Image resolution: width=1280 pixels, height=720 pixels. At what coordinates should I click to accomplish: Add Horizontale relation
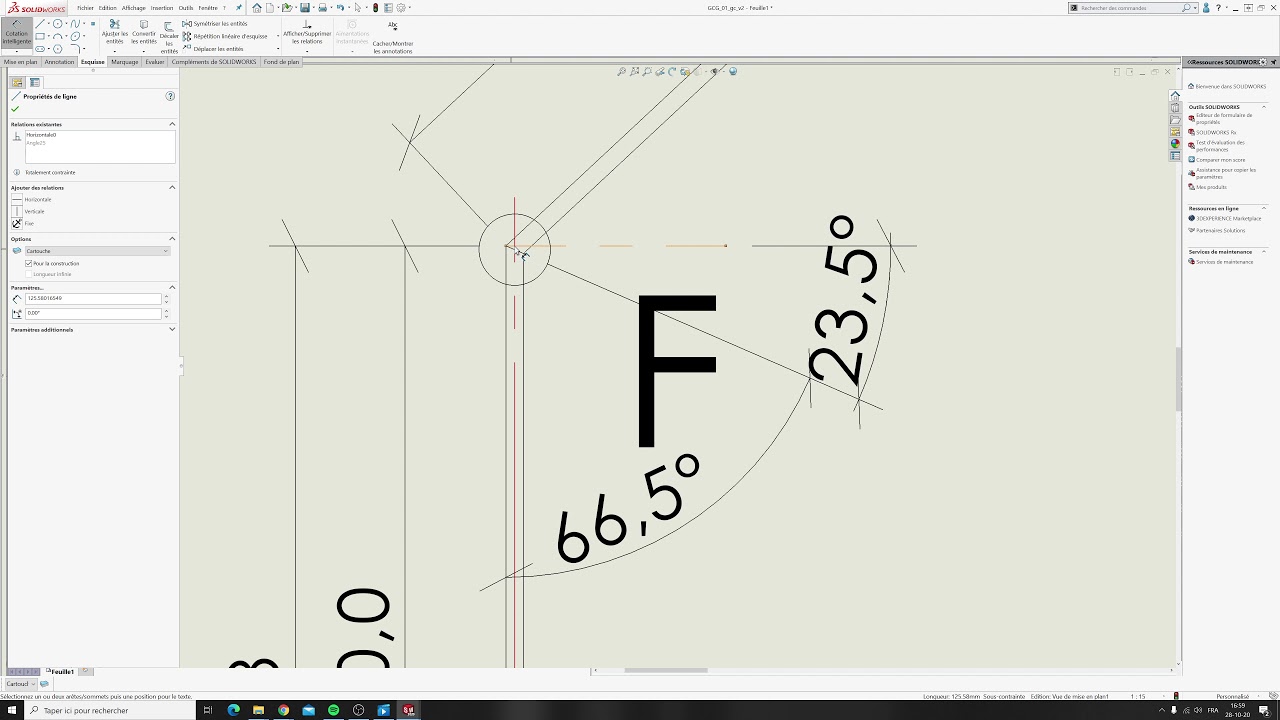point(31,199)
